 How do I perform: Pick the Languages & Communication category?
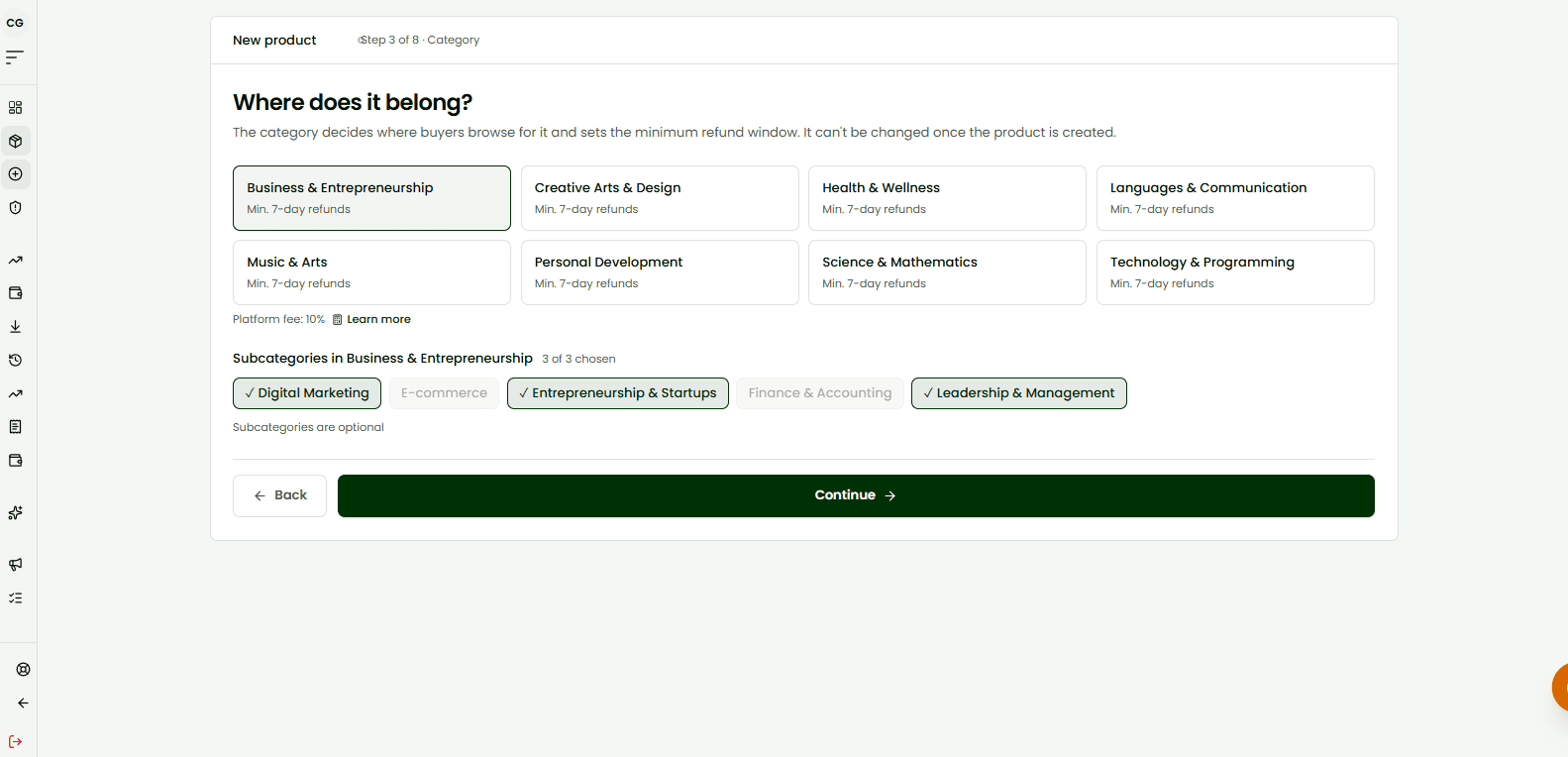(1235, 198)
